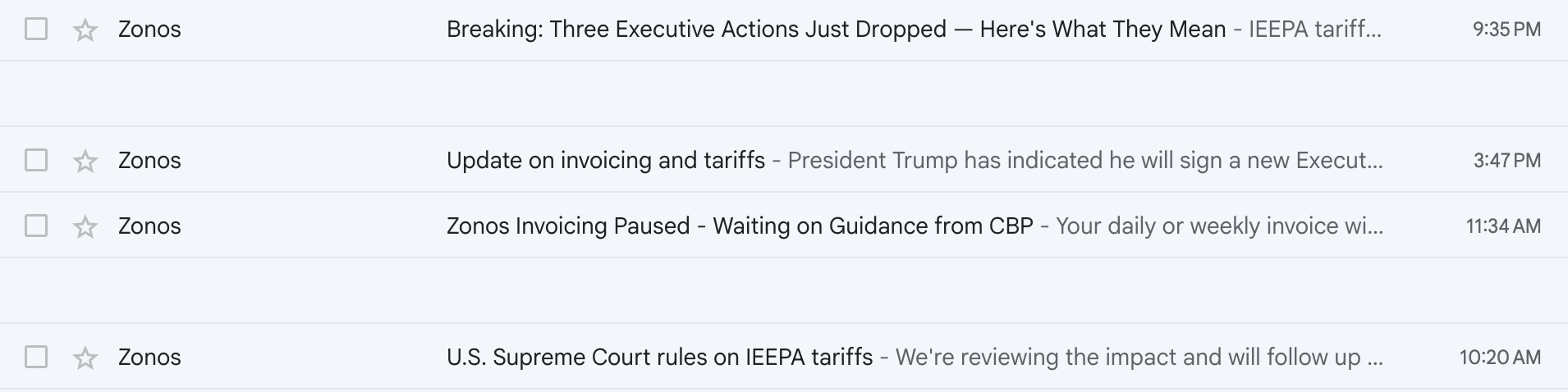Click the 11:34 AM timestamp
The image size is (1568, 392).
[x=1503, y=226]
